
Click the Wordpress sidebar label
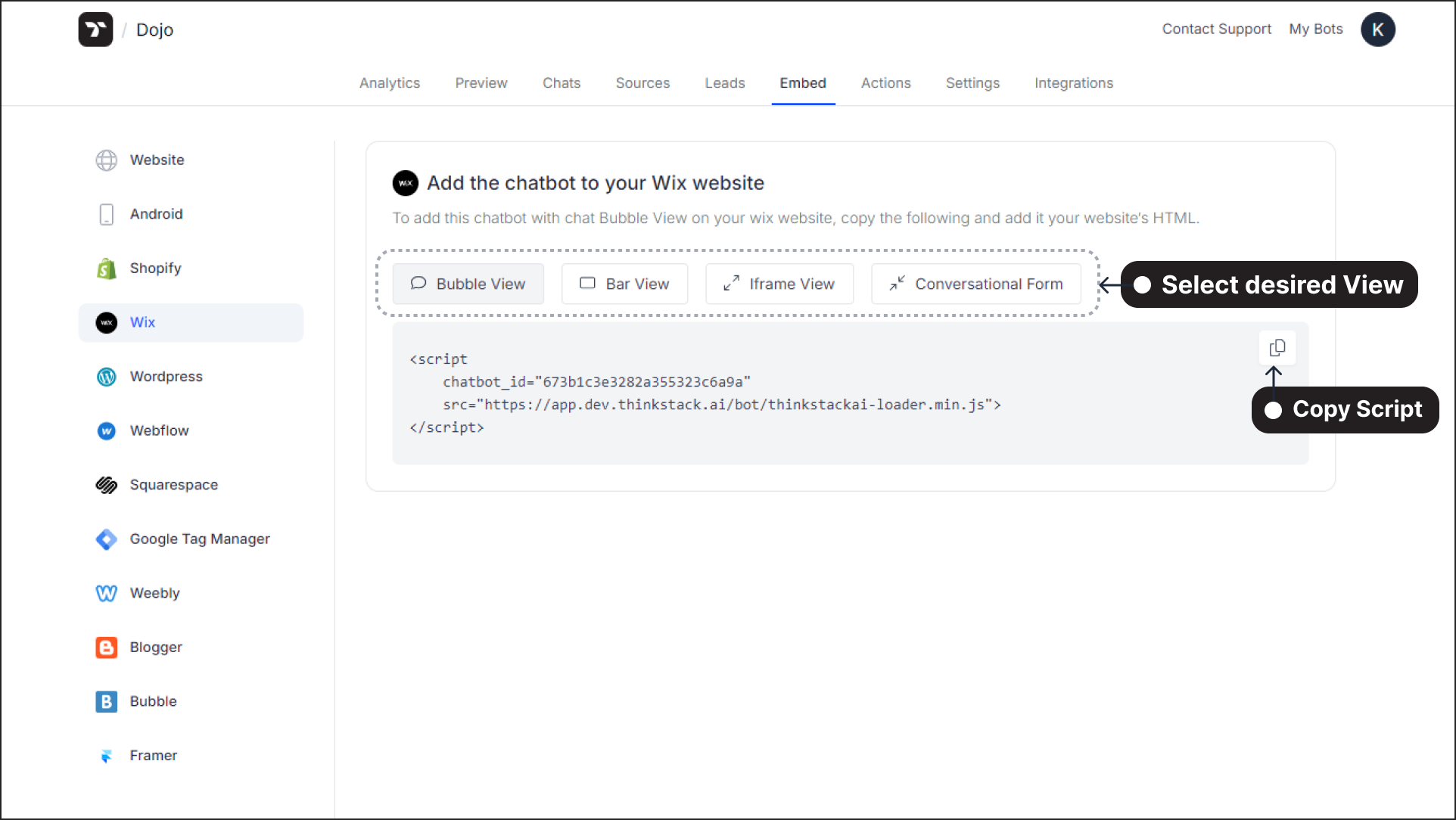tap(166, 377)
